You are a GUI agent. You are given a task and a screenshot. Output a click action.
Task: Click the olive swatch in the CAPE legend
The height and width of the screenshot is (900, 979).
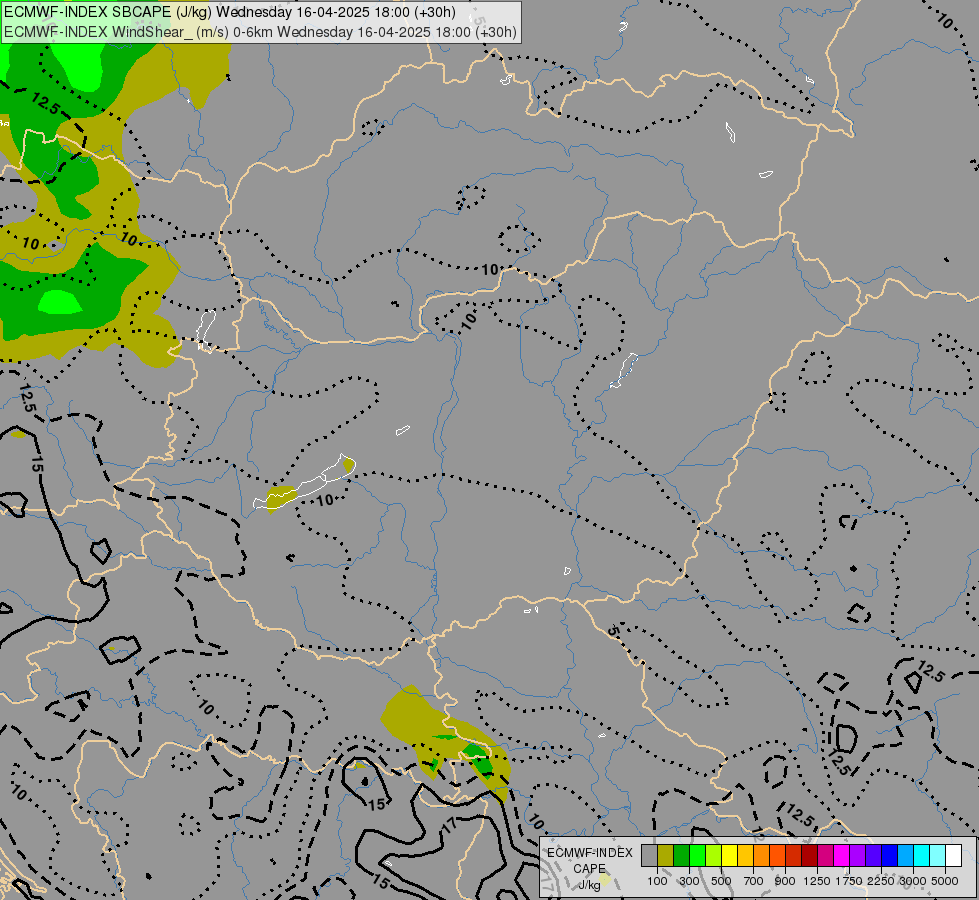(x=666, y=856)
